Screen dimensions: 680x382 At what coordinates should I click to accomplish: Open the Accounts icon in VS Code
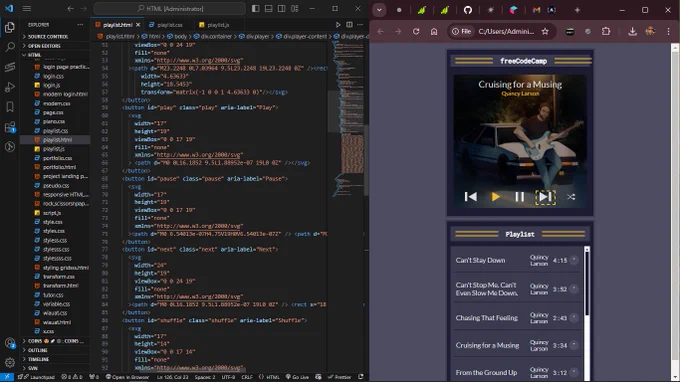coord(10,343)
